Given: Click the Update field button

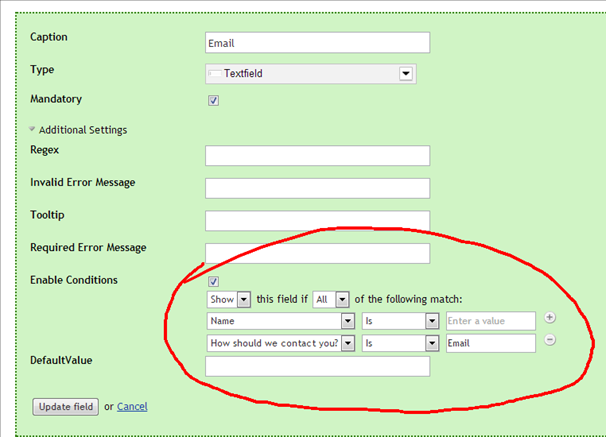Looking at the screenshot, I should 66,407.
